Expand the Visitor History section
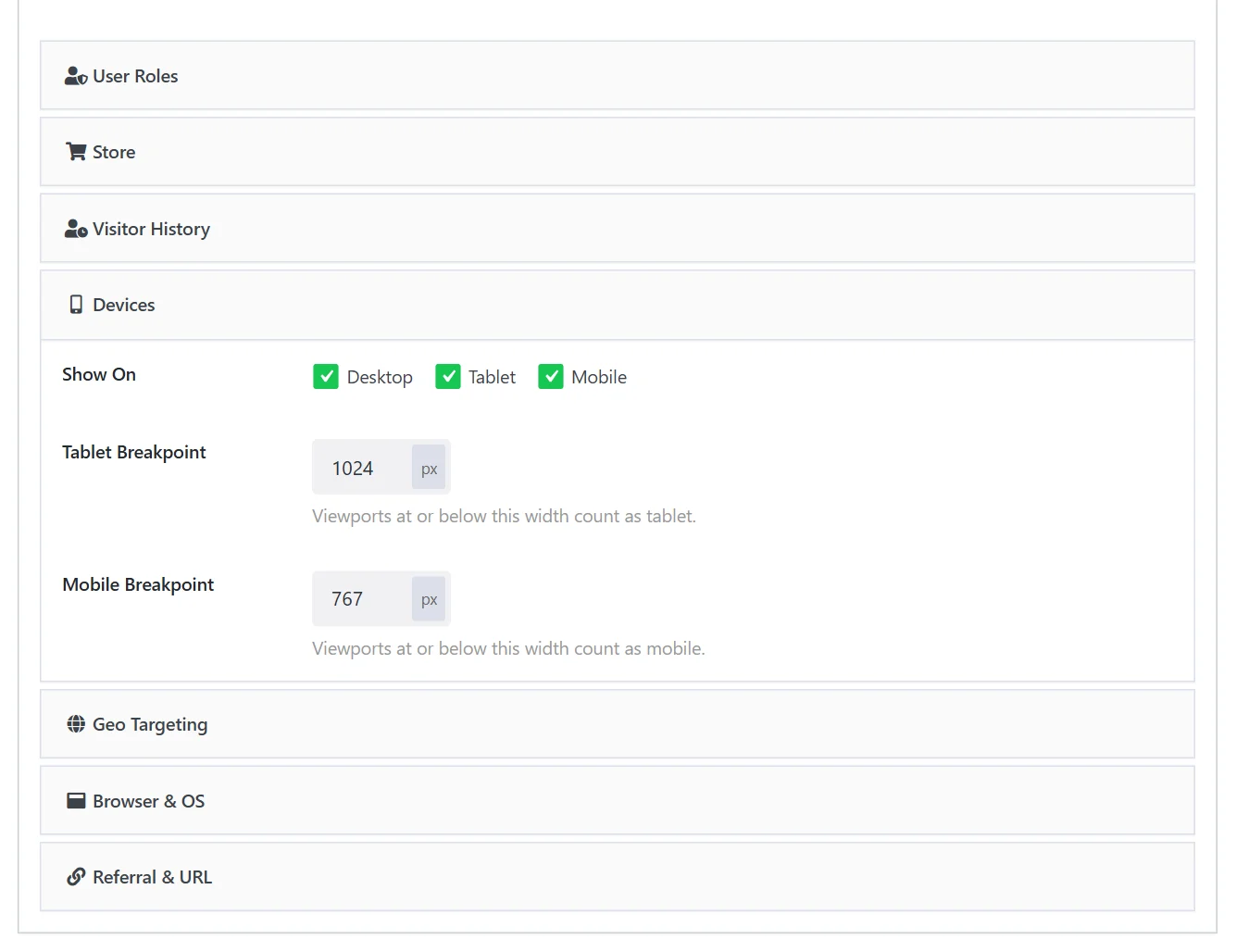Image resolution: width=1236 pixels, height=952 pixels. 618,228
